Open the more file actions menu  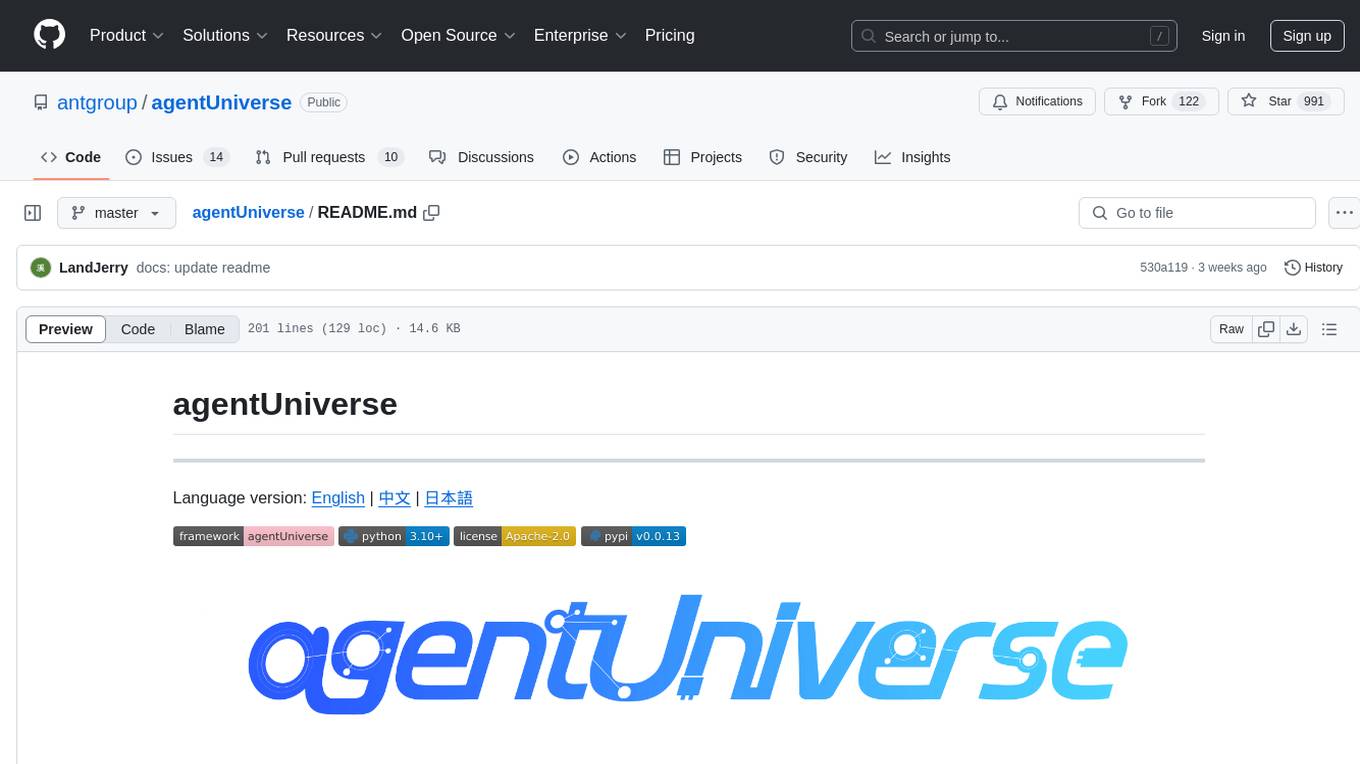coord(1344,213)
